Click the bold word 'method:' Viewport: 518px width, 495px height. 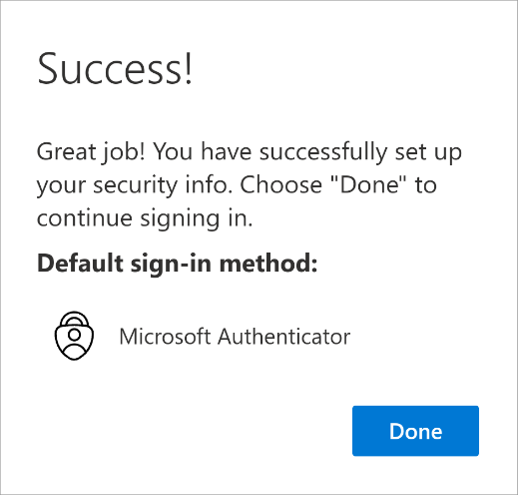point(268,263)
